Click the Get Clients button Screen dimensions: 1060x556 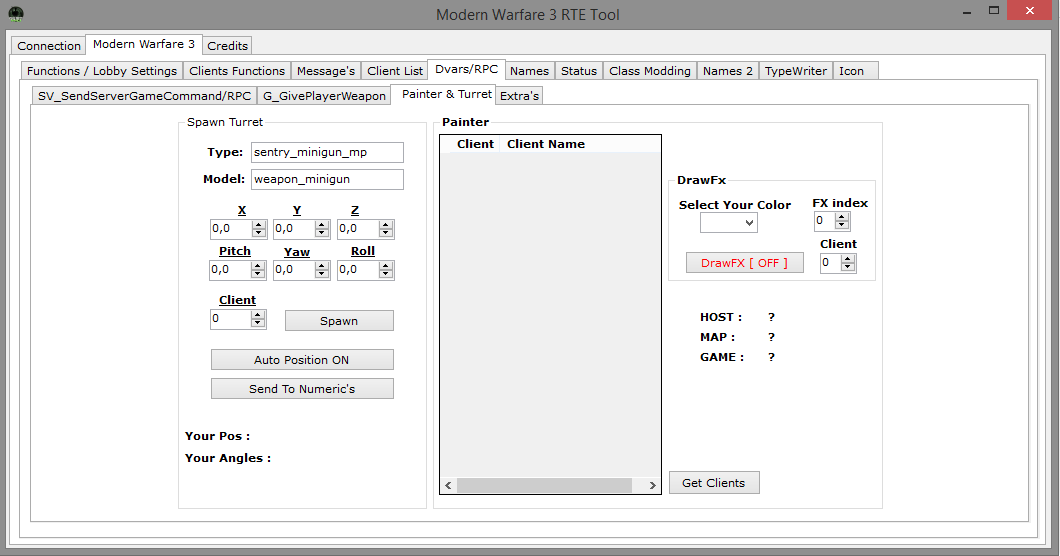point(713,483)
